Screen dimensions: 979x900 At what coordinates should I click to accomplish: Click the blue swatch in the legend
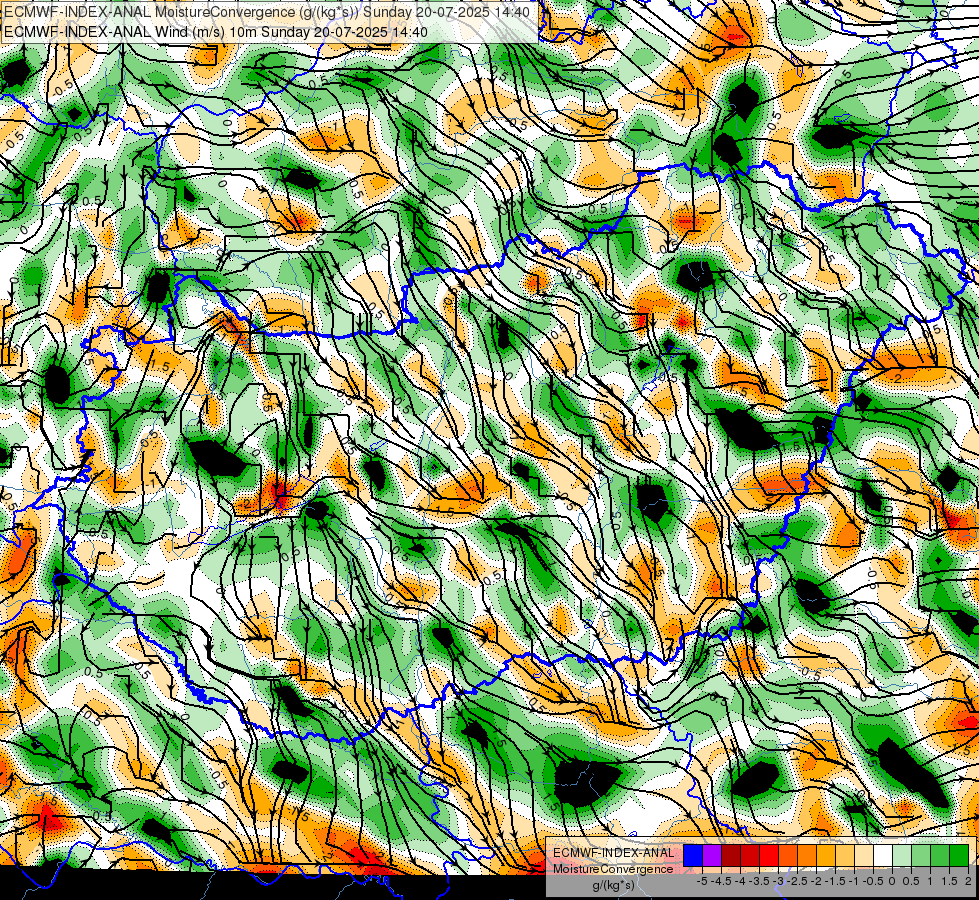coord(693,856)
